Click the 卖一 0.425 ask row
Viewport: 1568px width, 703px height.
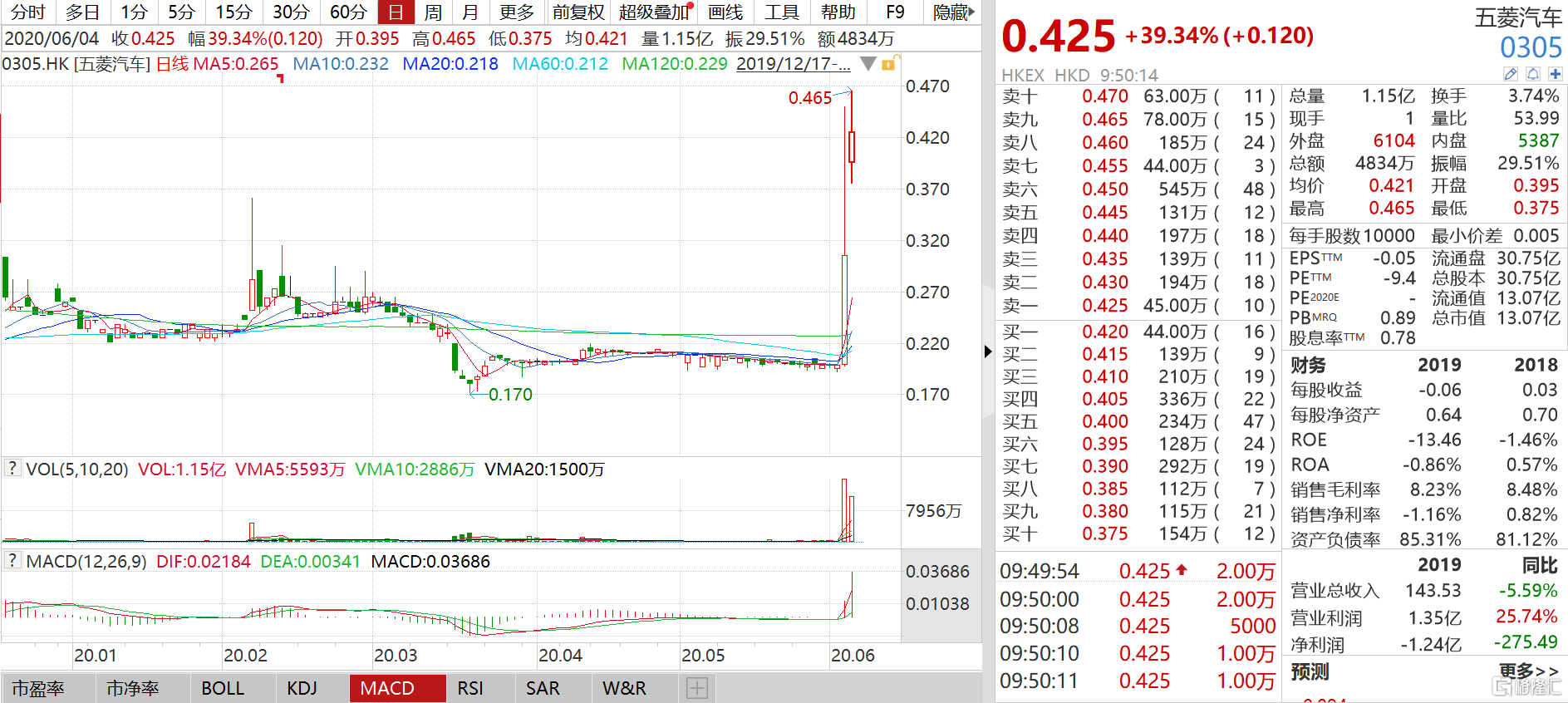(x=1138, y=306)
